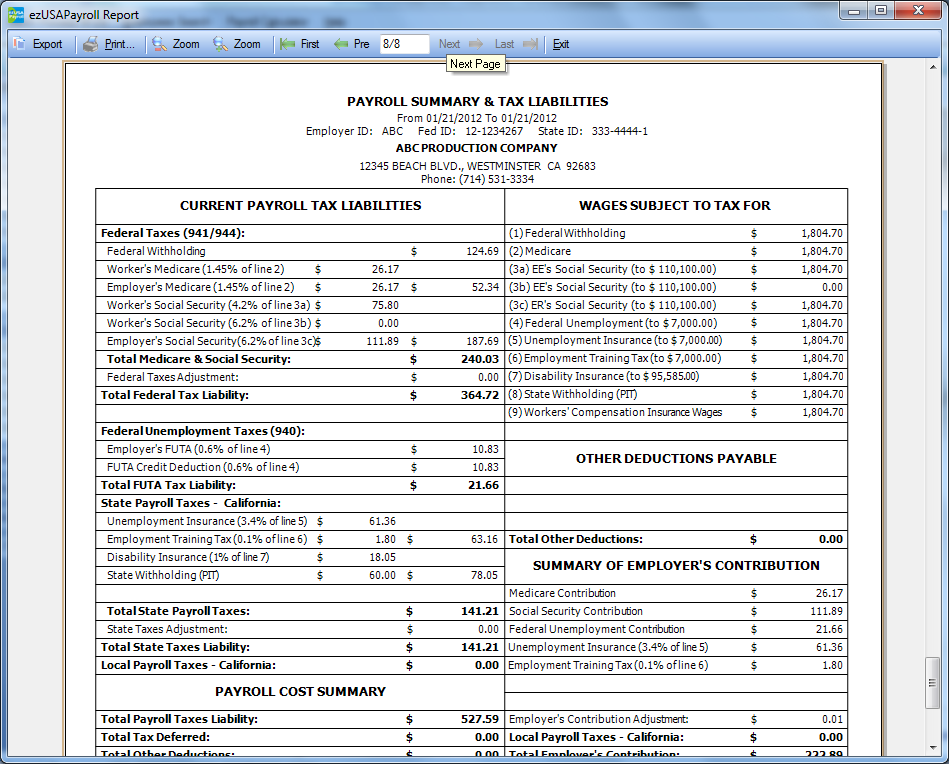
Task: Click the grayed Next page arrow icon
Action: 476,44
